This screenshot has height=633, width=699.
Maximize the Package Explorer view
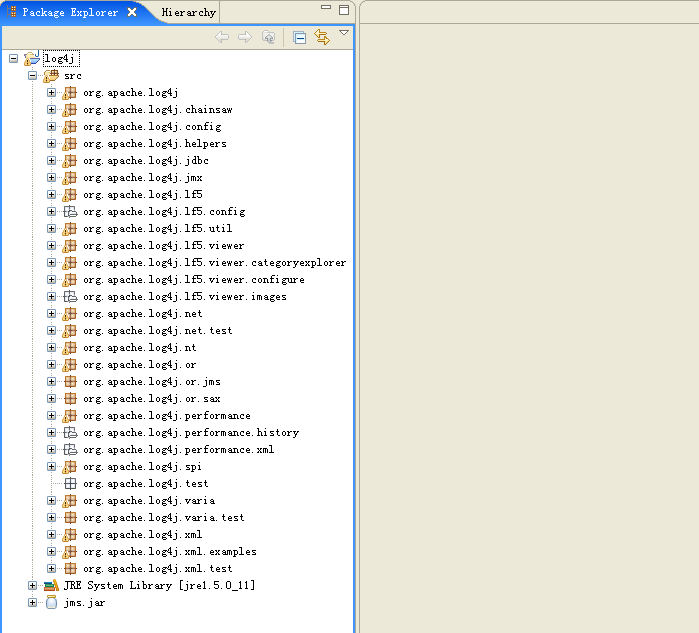(x=344, y=10)
